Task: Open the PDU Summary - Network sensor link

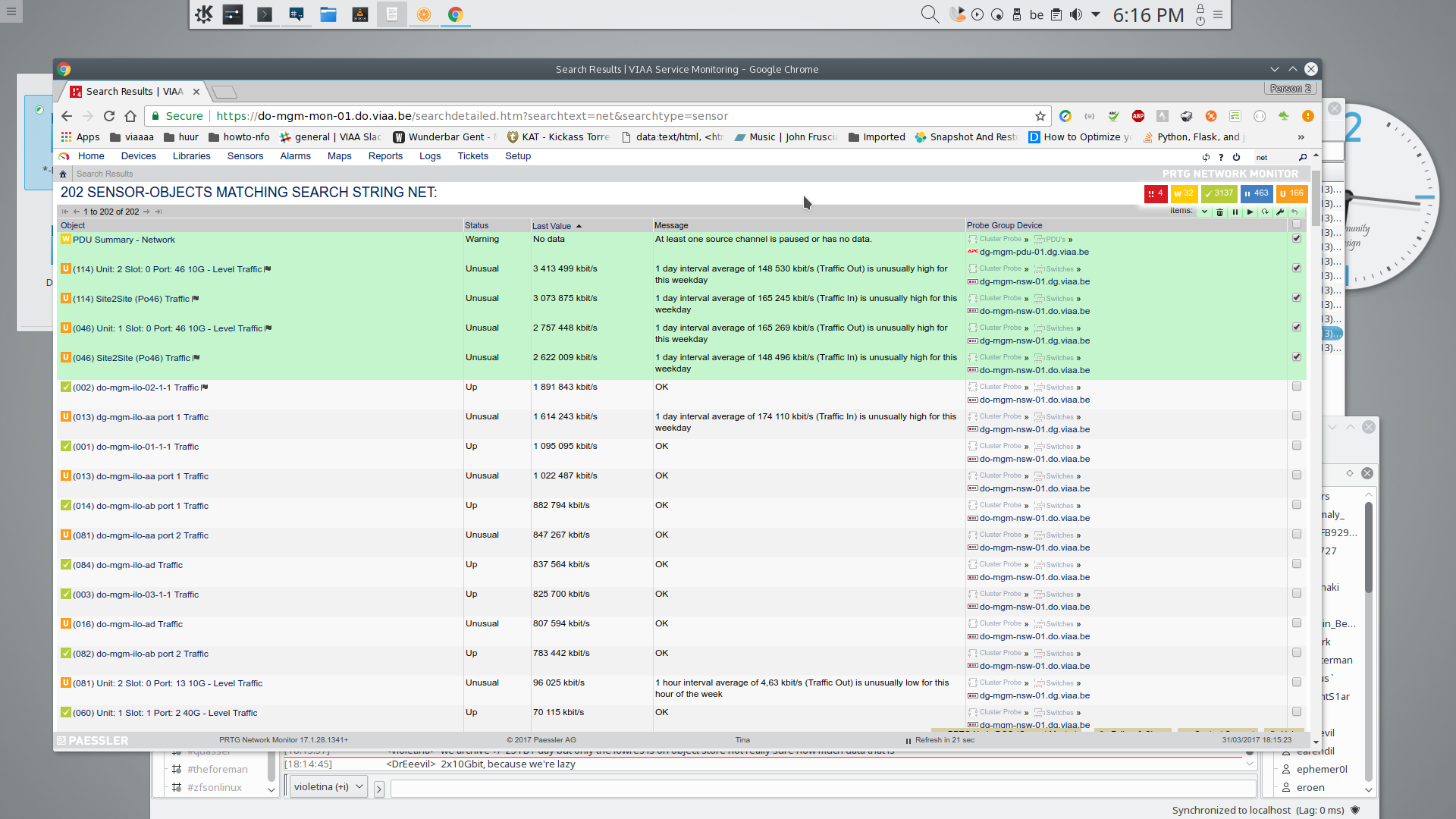Action: (124, 240)
